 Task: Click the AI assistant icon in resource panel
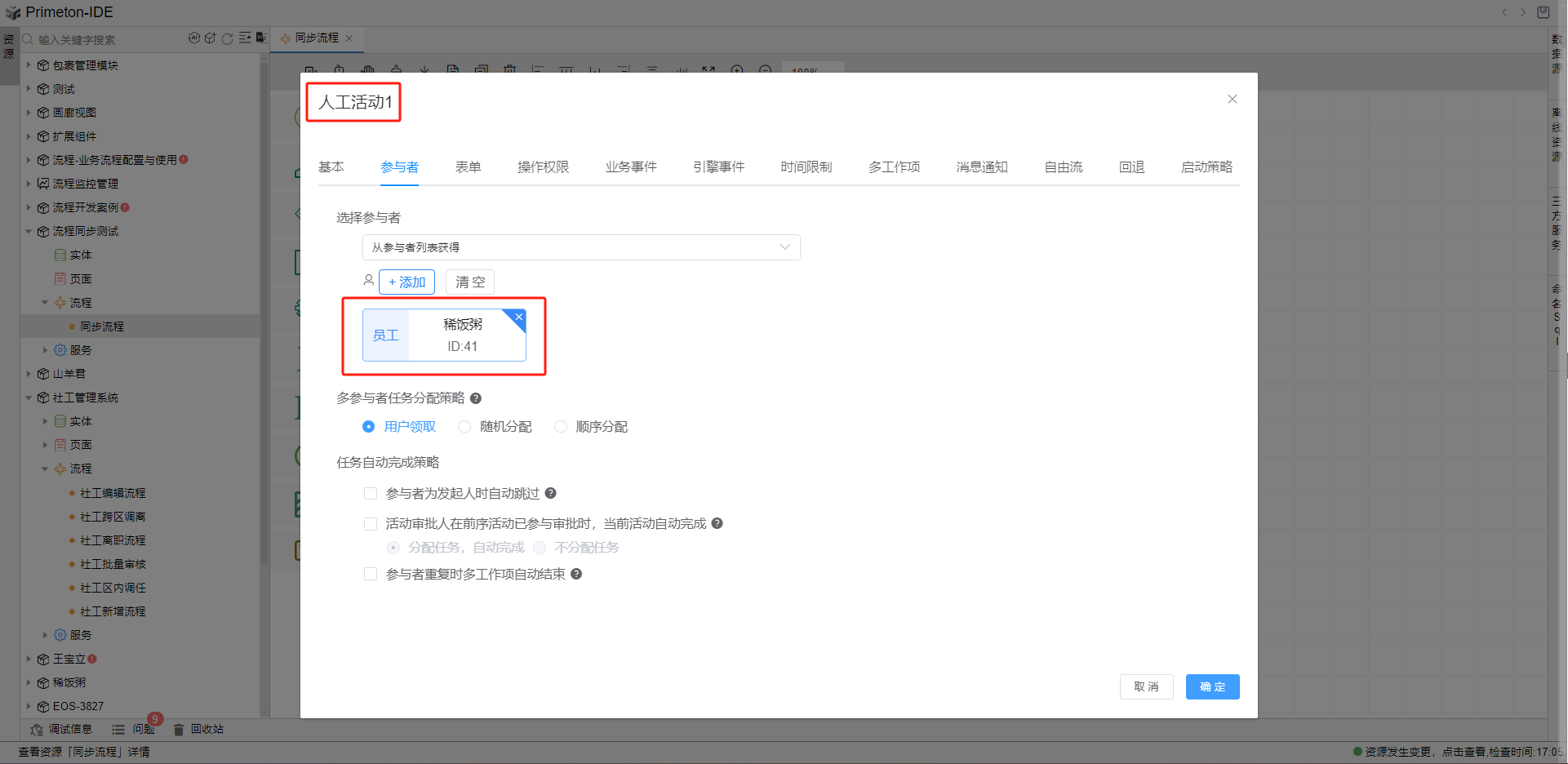coord(194,38)
